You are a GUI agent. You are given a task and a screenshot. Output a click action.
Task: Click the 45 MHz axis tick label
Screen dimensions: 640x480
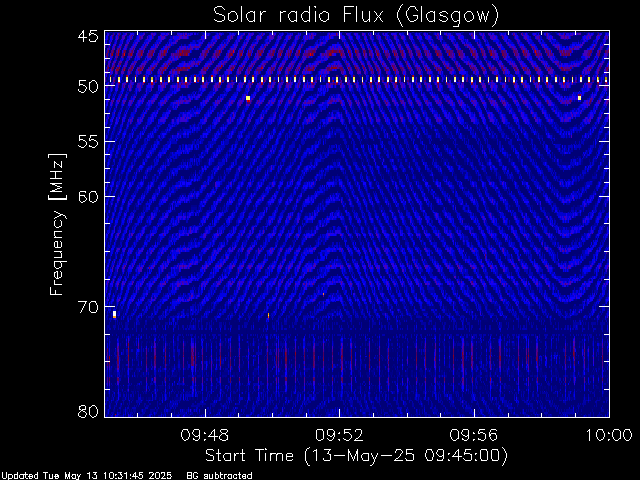pos(88,36)
